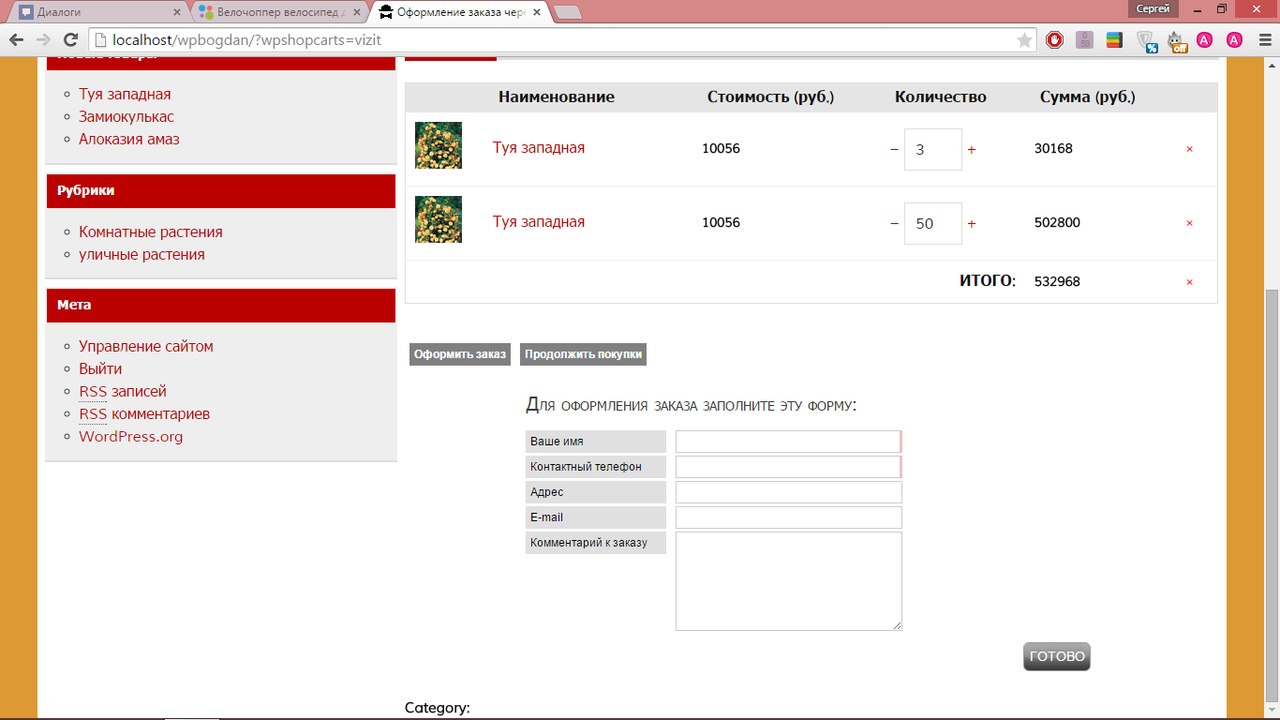Submit the form with ГОТОВО button
This screenshot has height=720, width=1280.
click(1057, 657)
